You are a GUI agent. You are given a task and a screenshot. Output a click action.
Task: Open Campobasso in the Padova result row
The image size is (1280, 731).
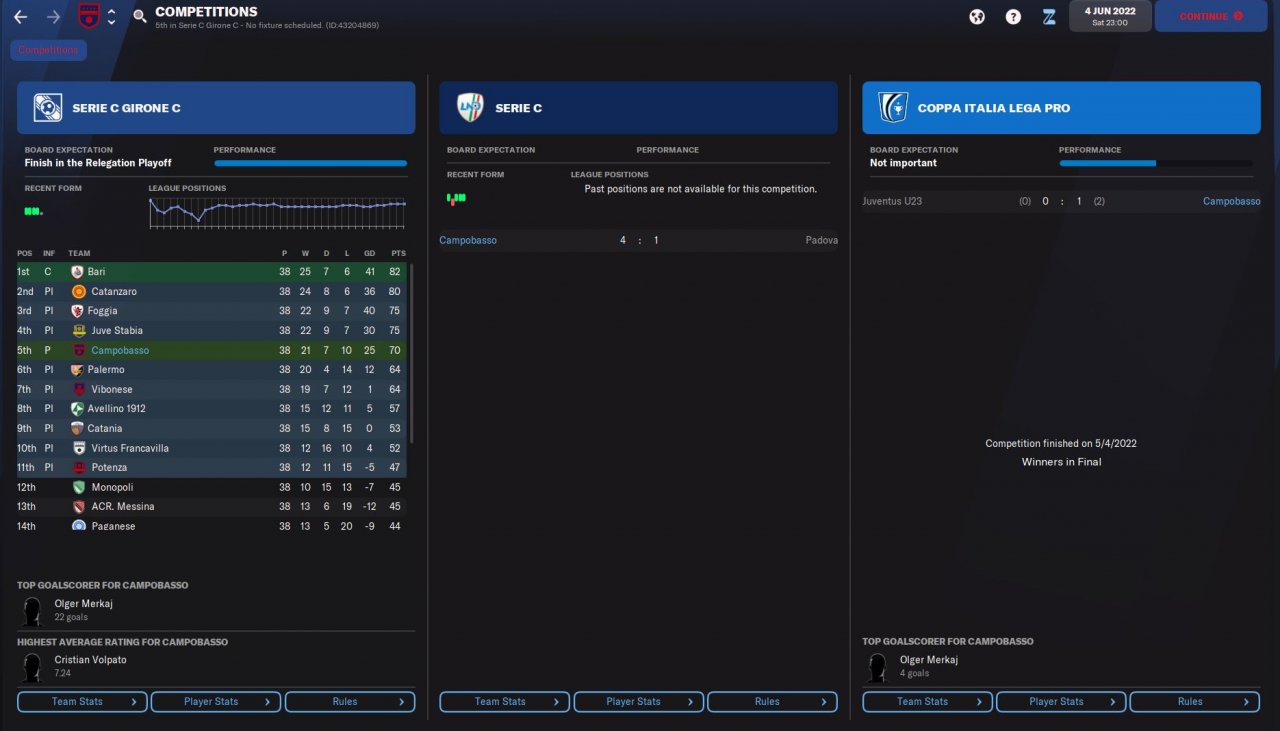click(x=468, y=240)
